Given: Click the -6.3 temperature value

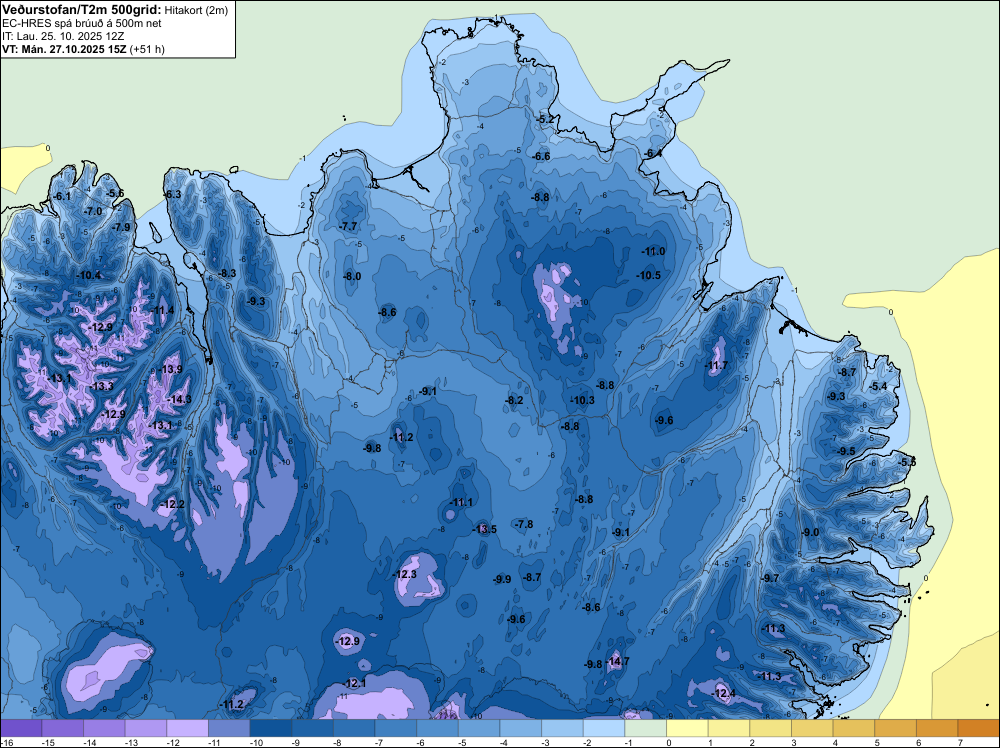Looking at the screenshot, I should [172, 194].
